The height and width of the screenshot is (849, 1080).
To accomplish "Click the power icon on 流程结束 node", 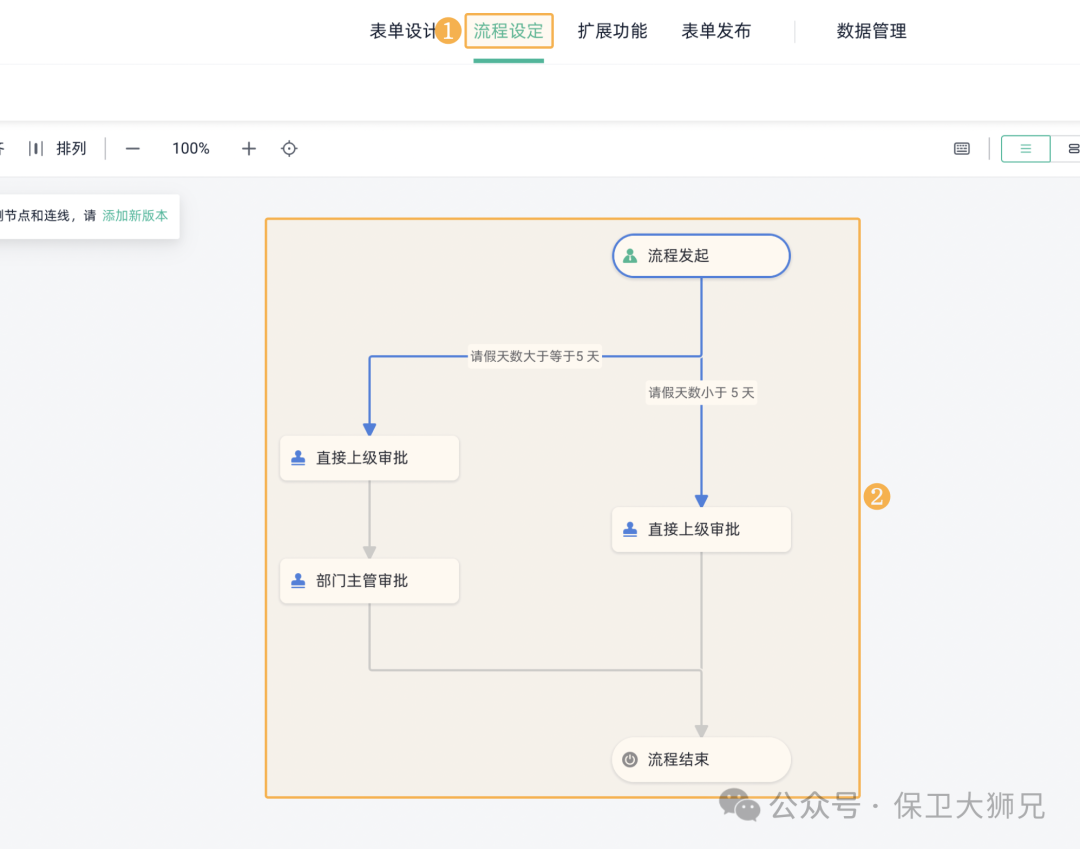I will click(x=630, y=760).
